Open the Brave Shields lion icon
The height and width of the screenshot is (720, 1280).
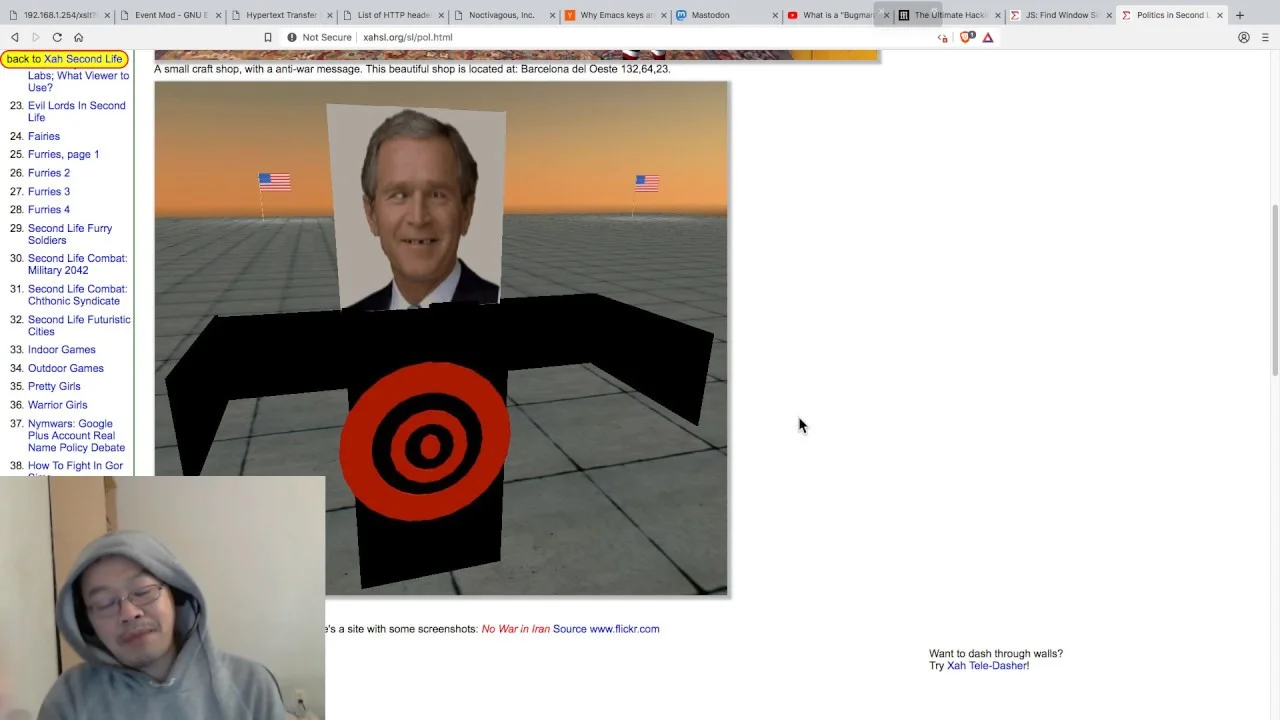967,37
